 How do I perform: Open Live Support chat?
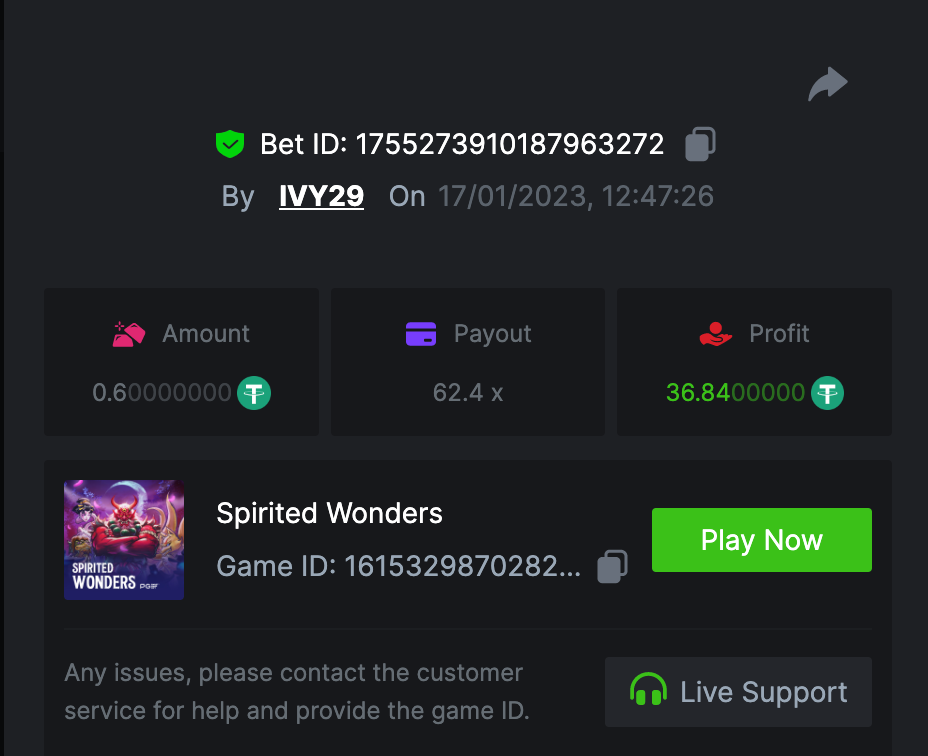(x=738, y=692)
